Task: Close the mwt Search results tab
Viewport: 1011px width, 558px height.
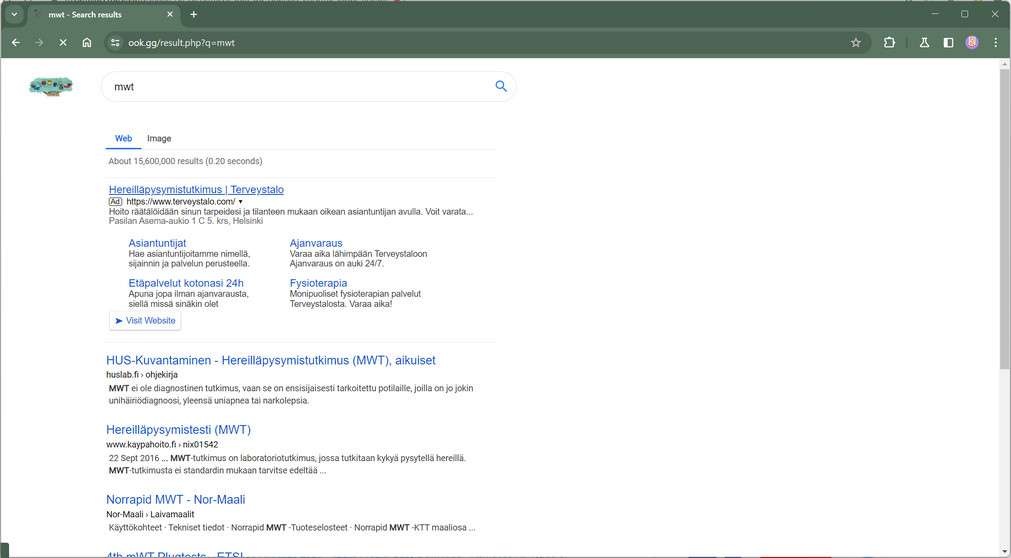Action: click(170, 14)
